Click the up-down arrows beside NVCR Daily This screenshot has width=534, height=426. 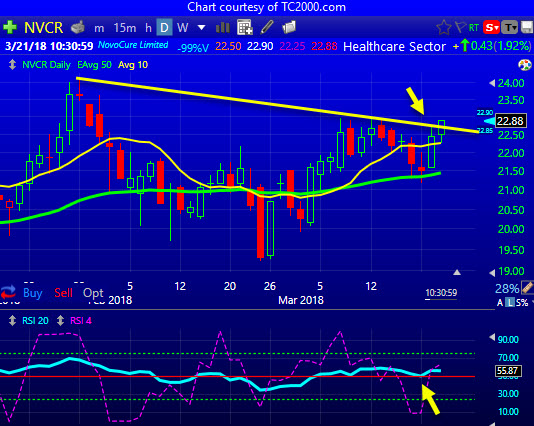point(12,65)
